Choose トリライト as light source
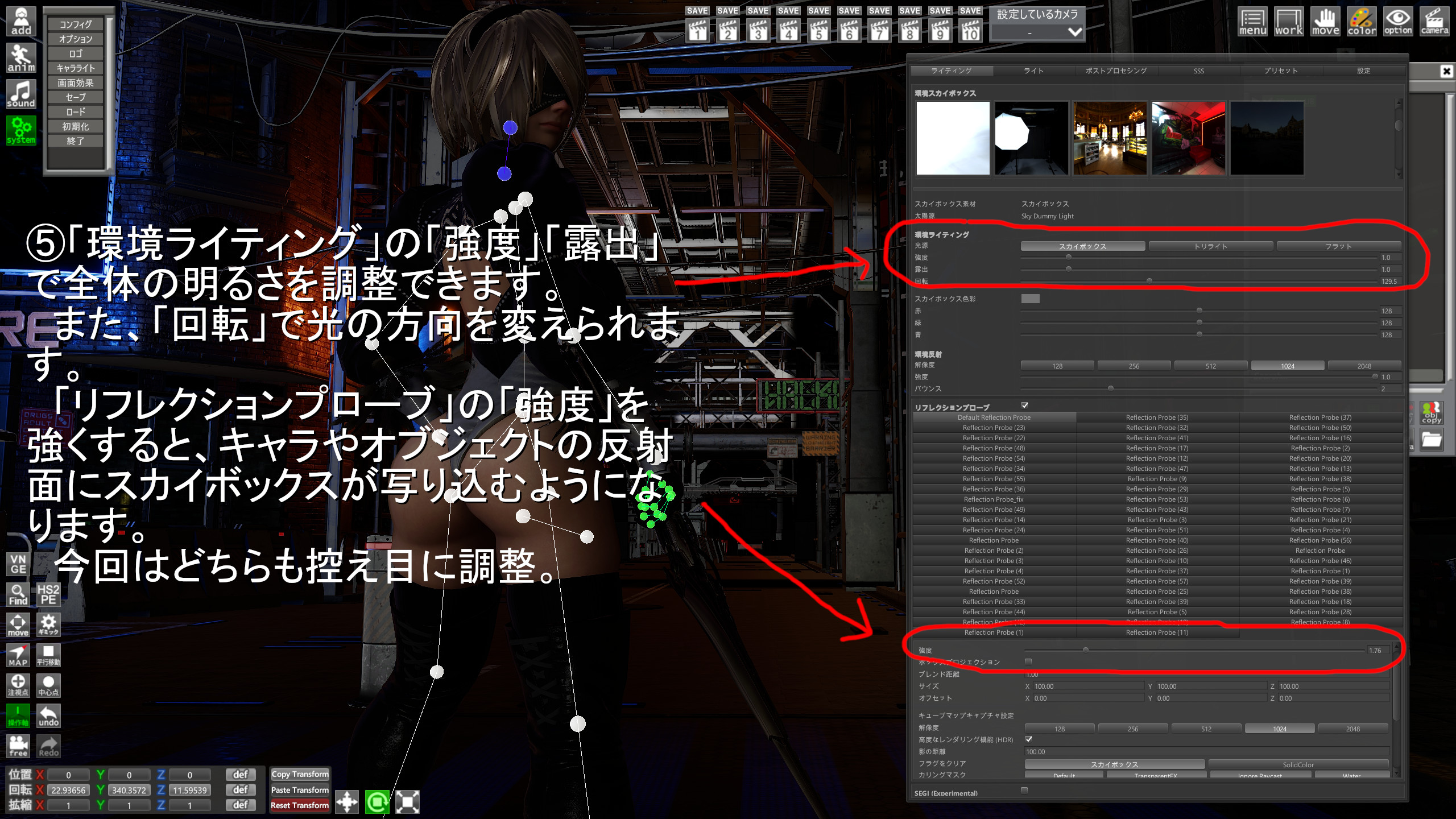The image size is (1456, 819). [x=1210, y=246]
